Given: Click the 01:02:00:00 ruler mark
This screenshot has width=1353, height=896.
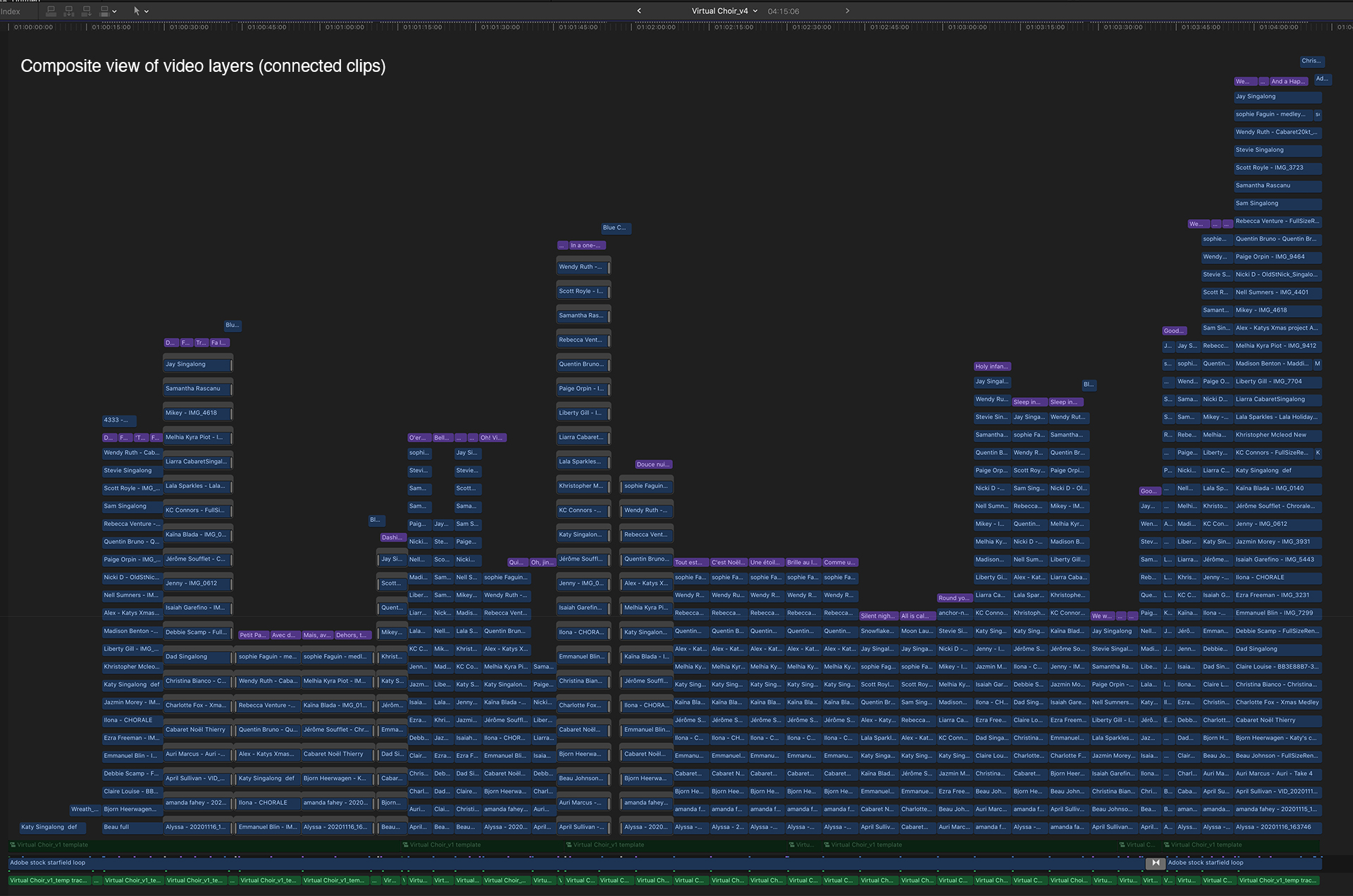Looking at the screenshot, I should 656,27.
